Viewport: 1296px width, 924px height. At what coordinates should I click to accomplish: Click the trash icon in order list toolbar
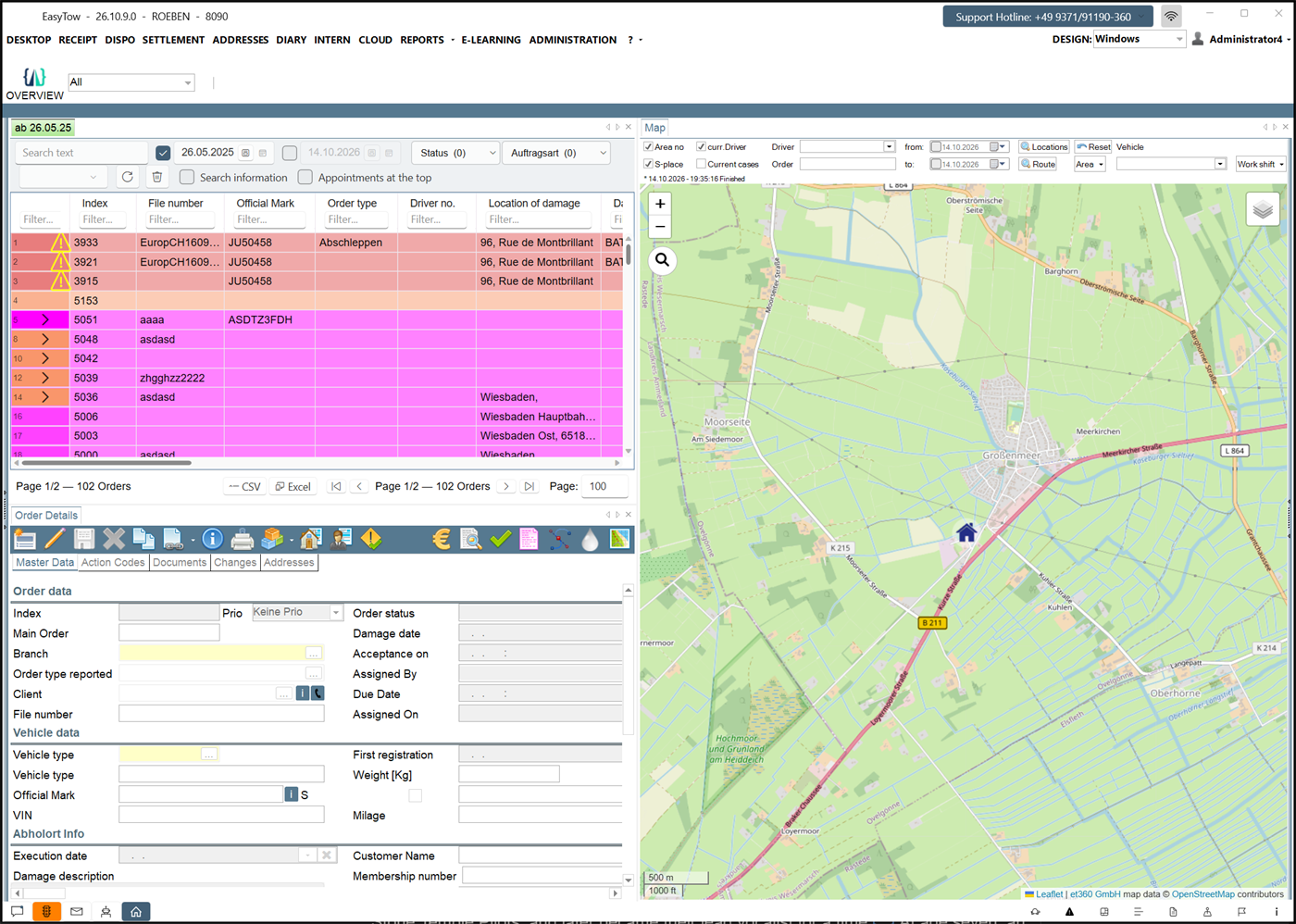[157, 177]
